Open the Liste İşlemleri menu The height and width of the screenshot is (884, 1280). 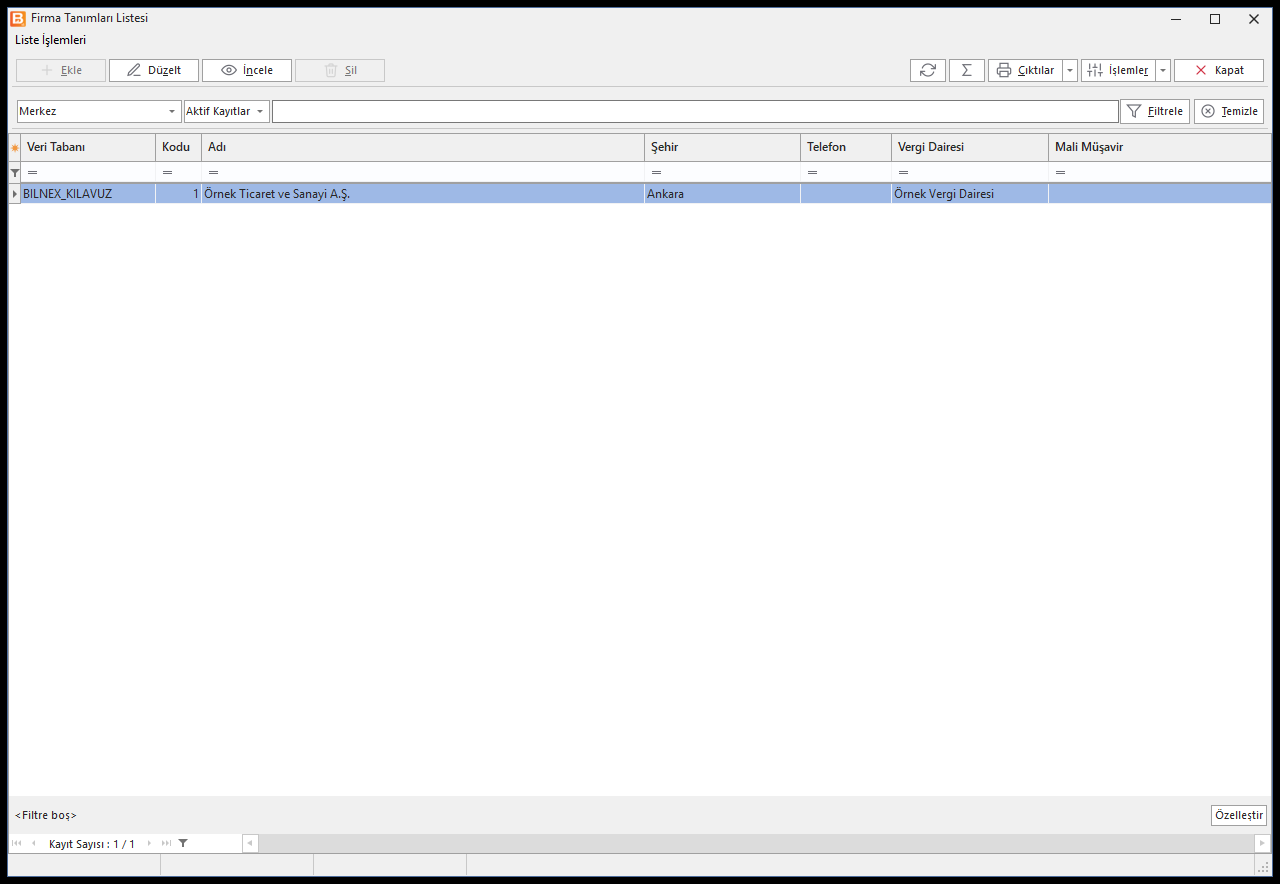51,40
